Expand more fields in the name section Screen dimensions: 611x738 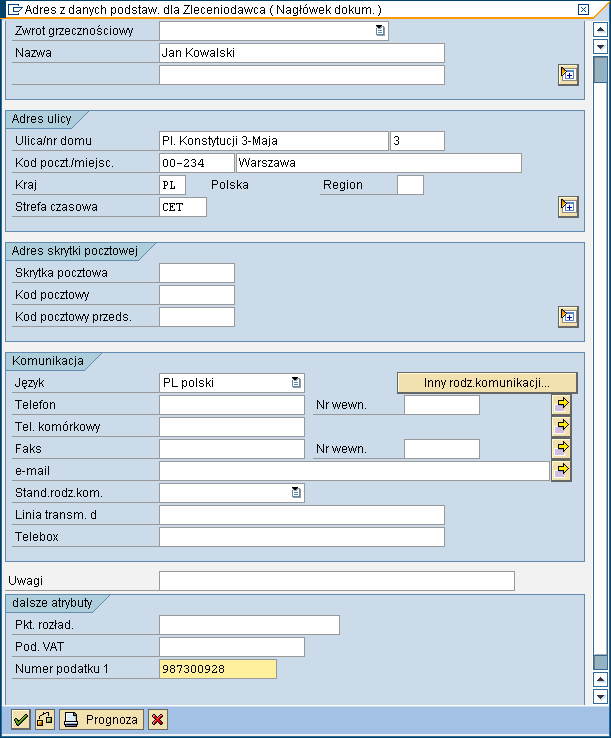click(x=568, y=75)
